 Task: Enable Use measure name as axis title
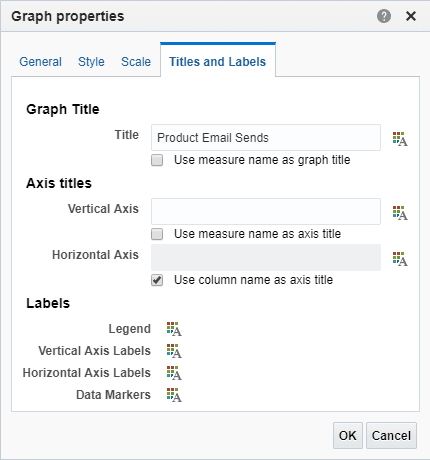coord(157,234)
